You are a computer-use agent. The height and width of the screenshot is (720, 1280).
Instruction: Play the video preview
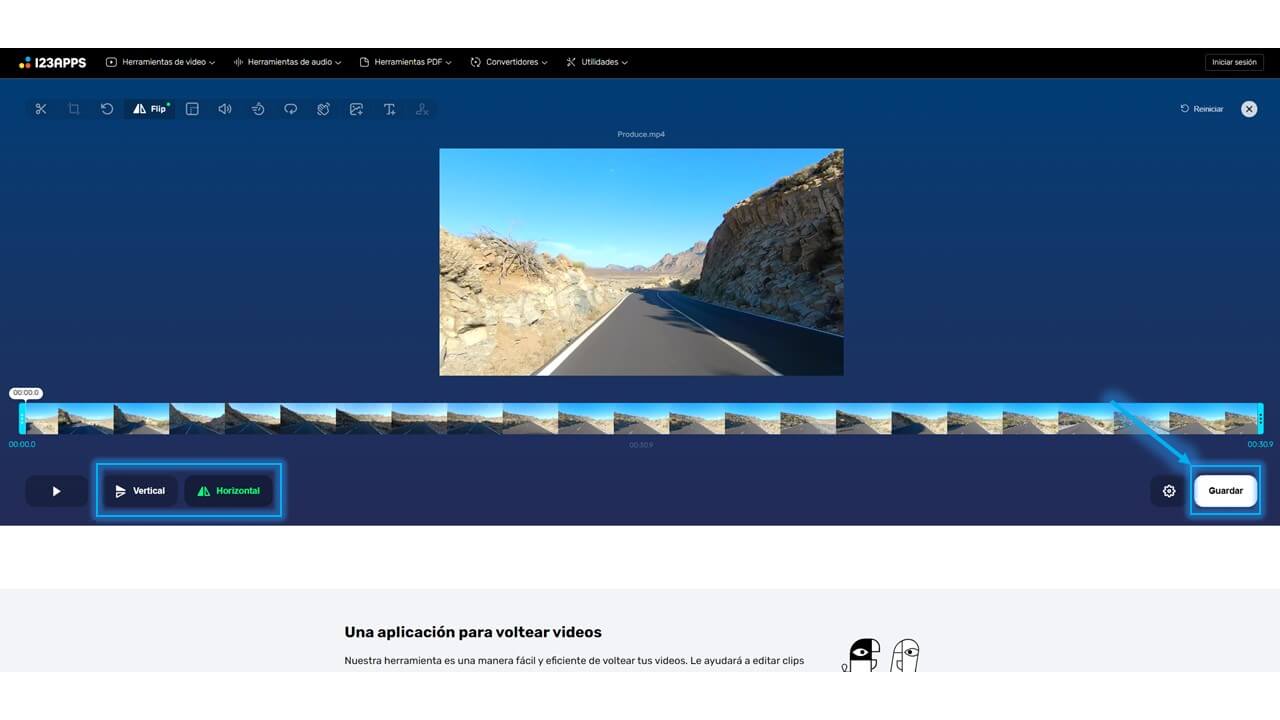(x=56, y=491)
